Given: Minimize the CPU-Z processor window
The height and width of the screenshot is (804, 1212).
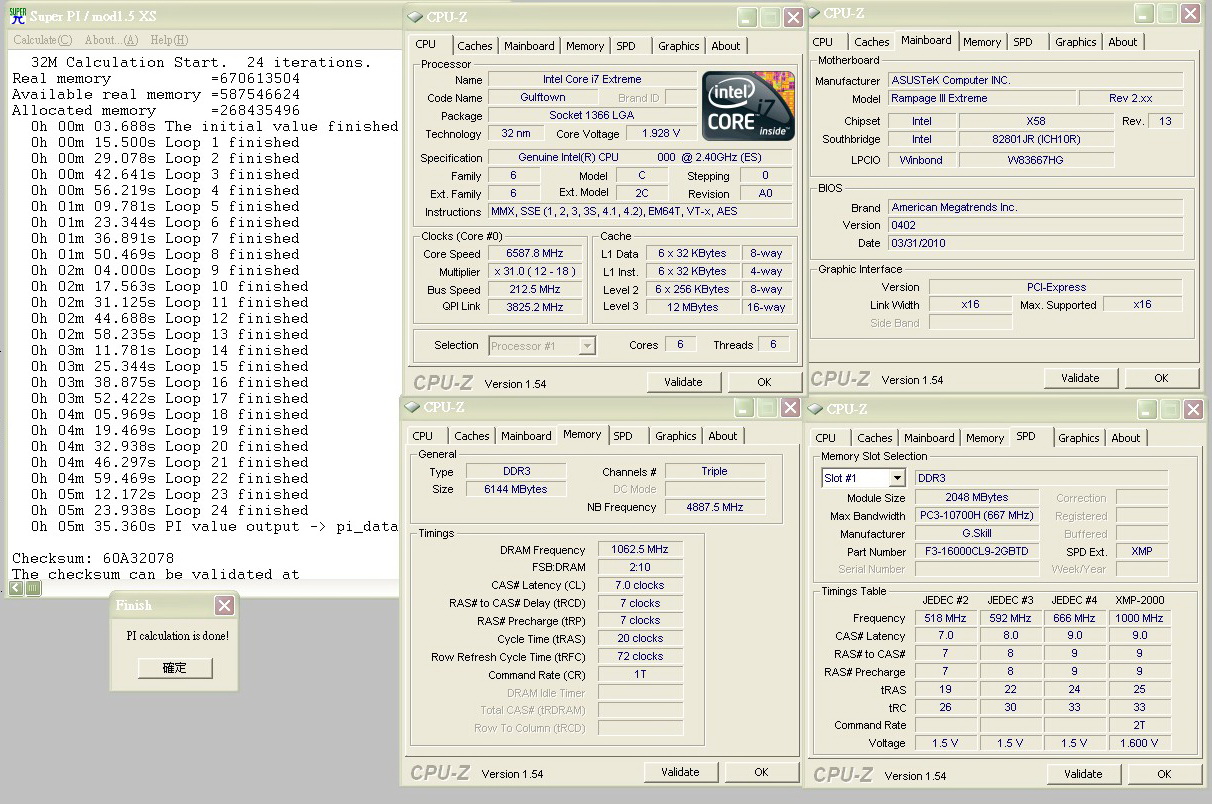Looking at the screenshot, I should tap(747, 17).
